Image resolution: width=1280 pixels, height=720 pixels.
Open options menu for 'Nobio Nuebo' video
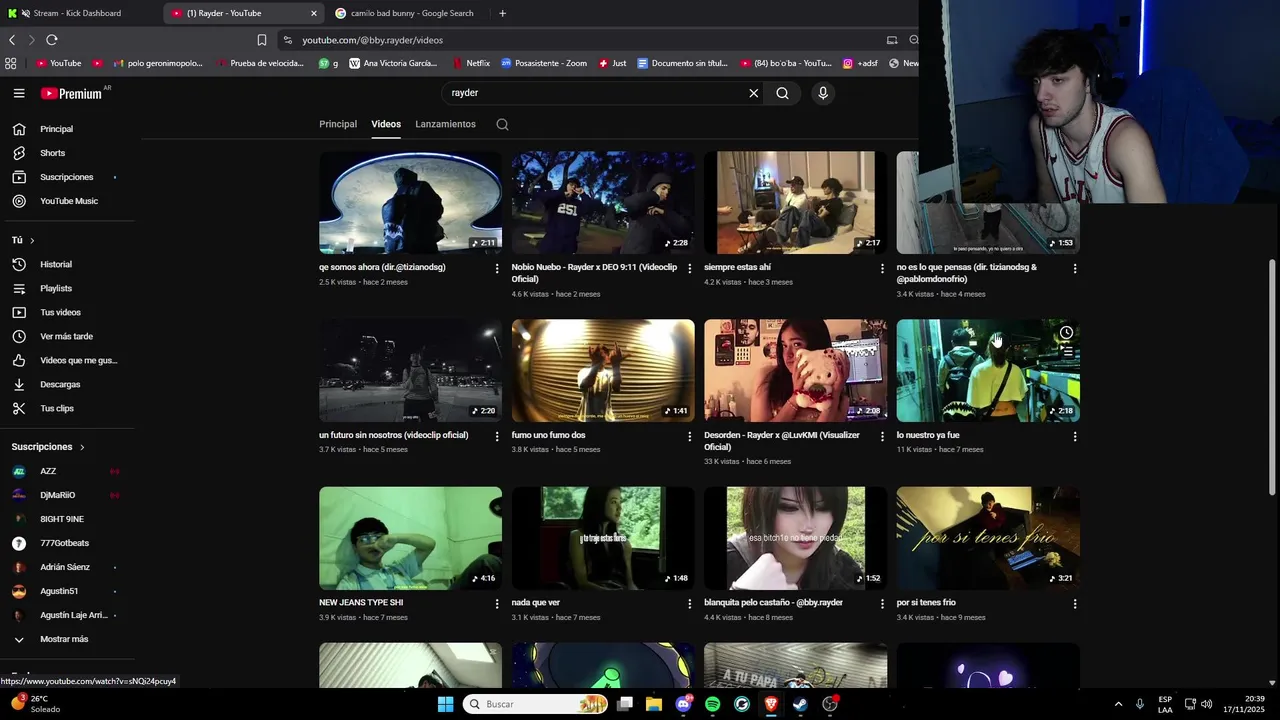[689, 268]
